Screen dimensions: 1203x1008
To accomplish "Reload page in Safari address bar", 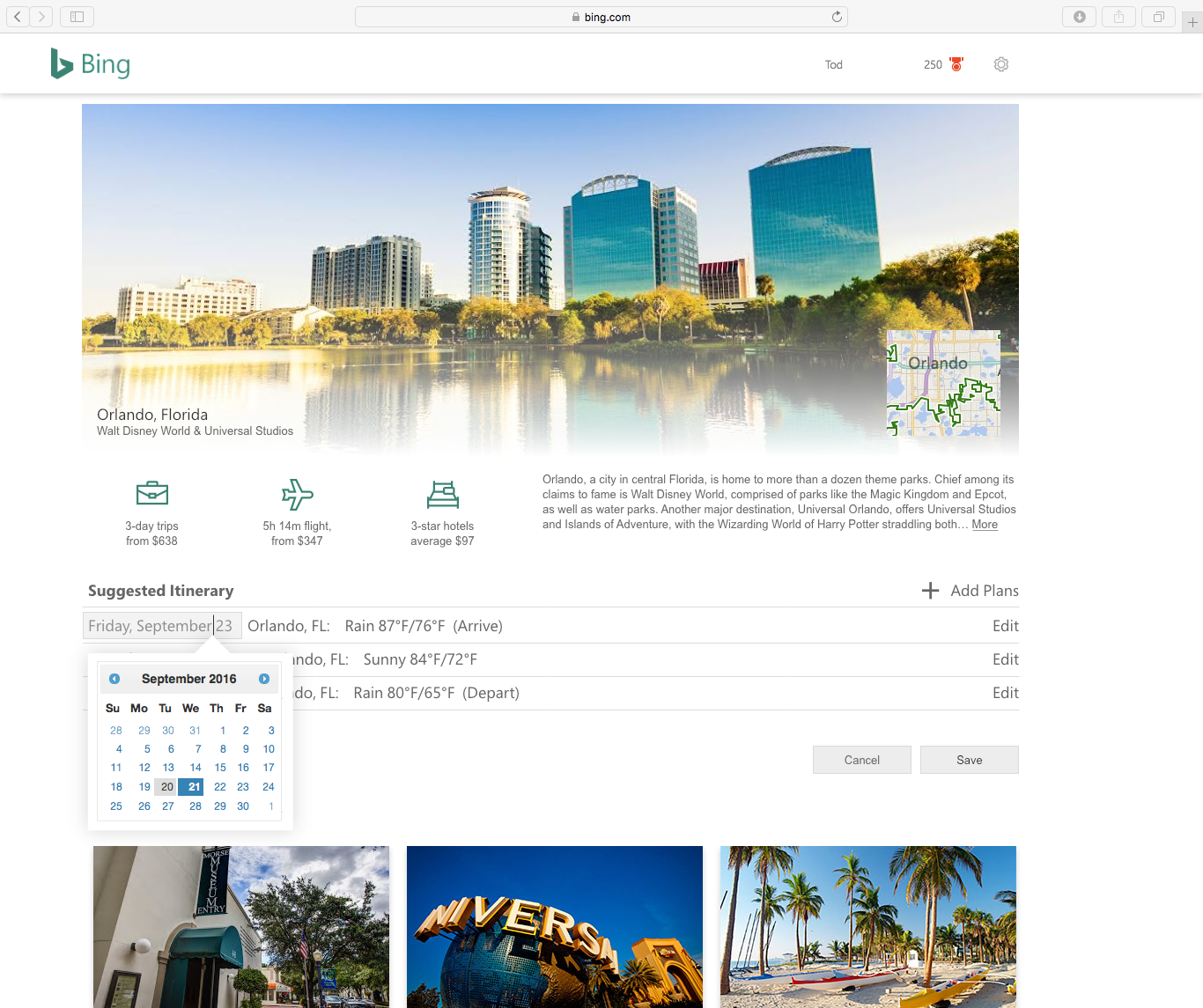I will click(x=837, y=17).
